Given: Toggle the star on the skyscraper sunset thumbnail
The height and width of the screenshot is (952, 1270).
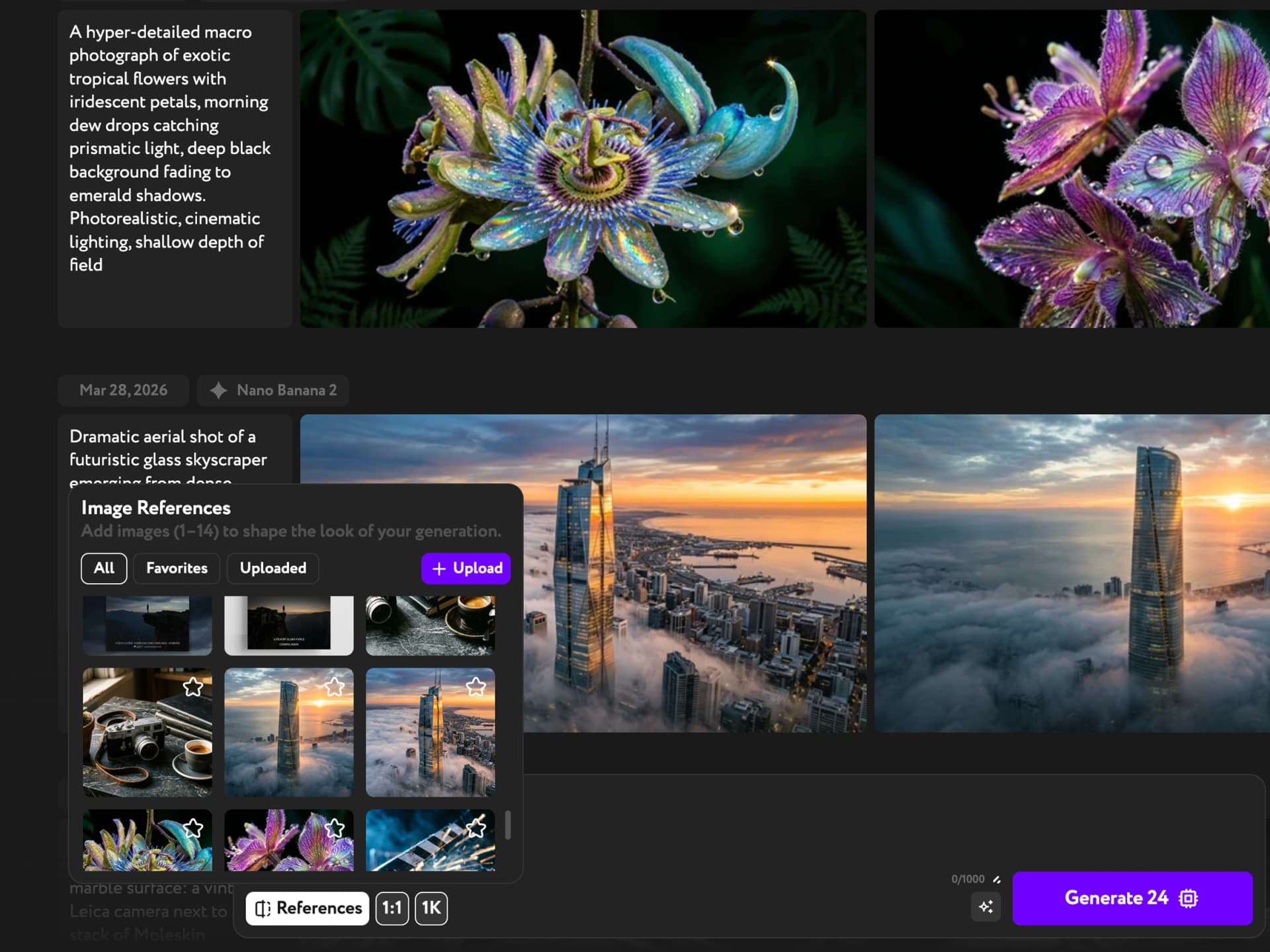Looking at the screenshot, I should click(334, 687).
